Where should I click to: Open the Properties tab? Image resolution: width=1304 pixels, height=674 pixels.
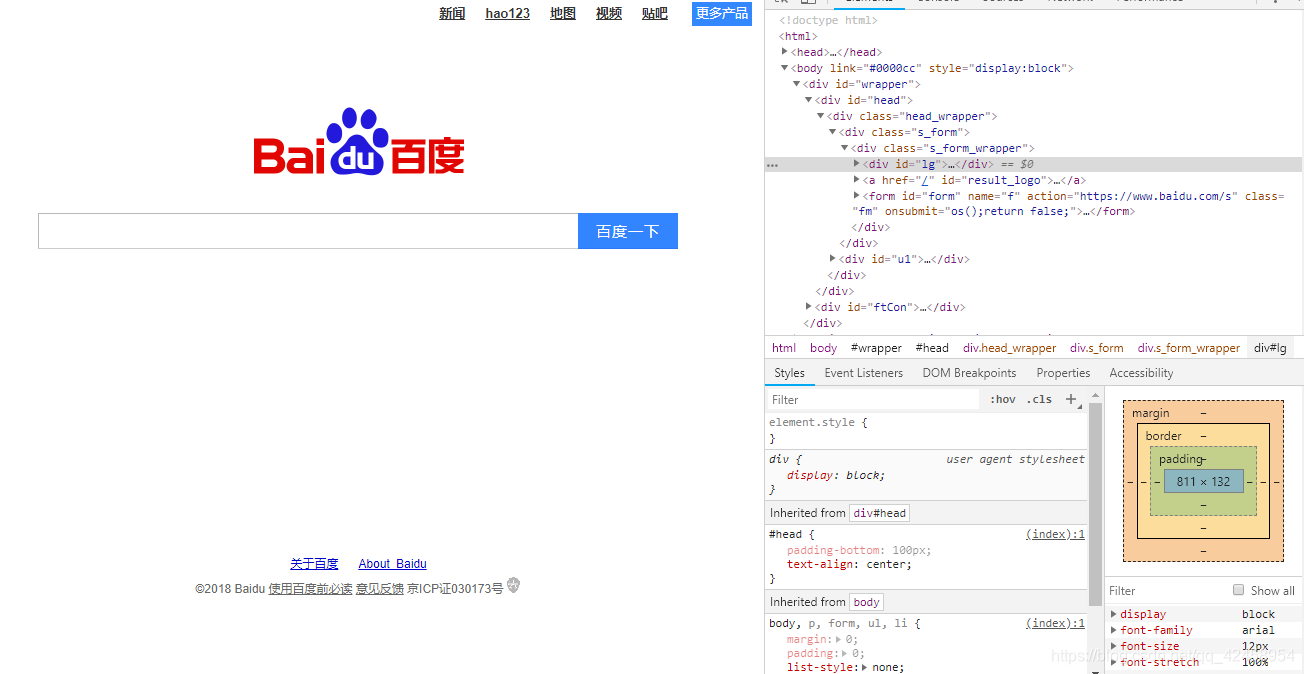click(x=1063, y=373)
